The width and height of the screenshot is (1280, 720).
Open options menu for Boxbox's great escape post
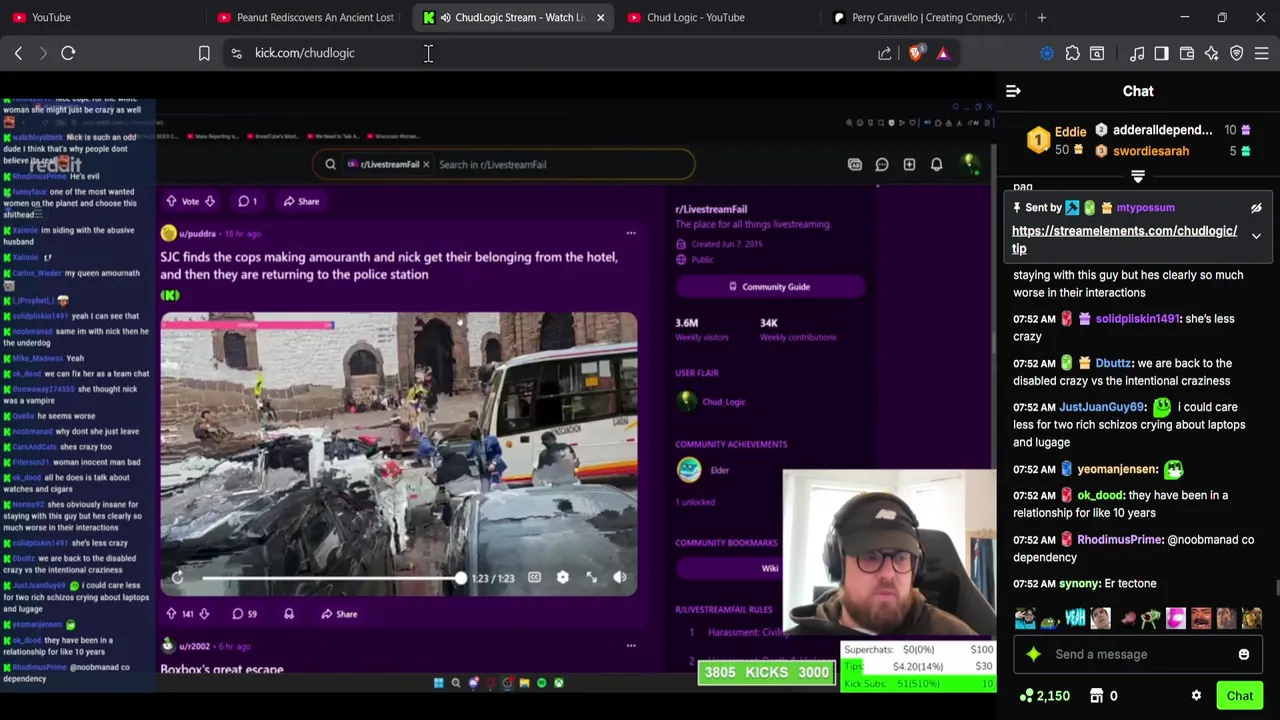(x=631, y=646)
